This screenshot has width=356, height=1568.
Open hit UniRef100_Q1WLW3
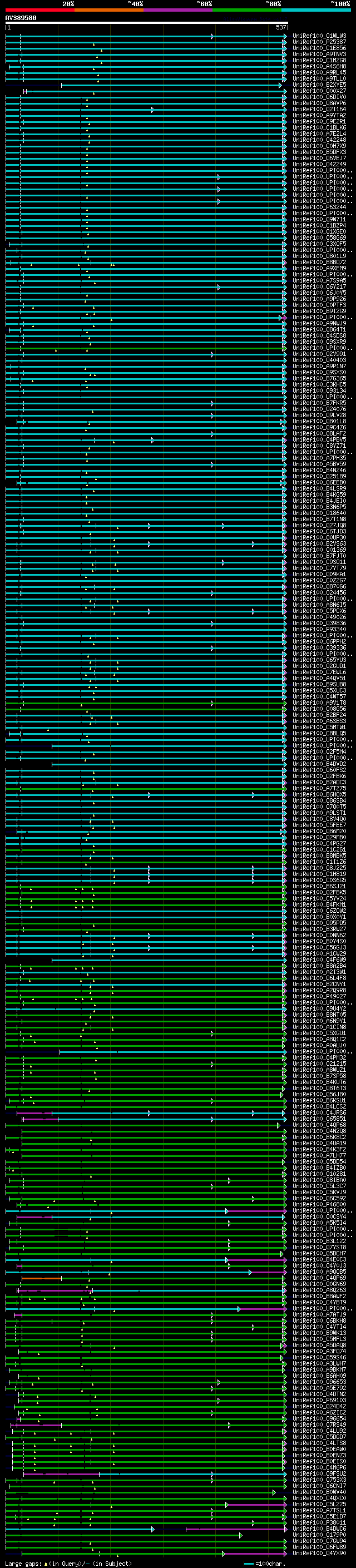click(x=319, y=37)
